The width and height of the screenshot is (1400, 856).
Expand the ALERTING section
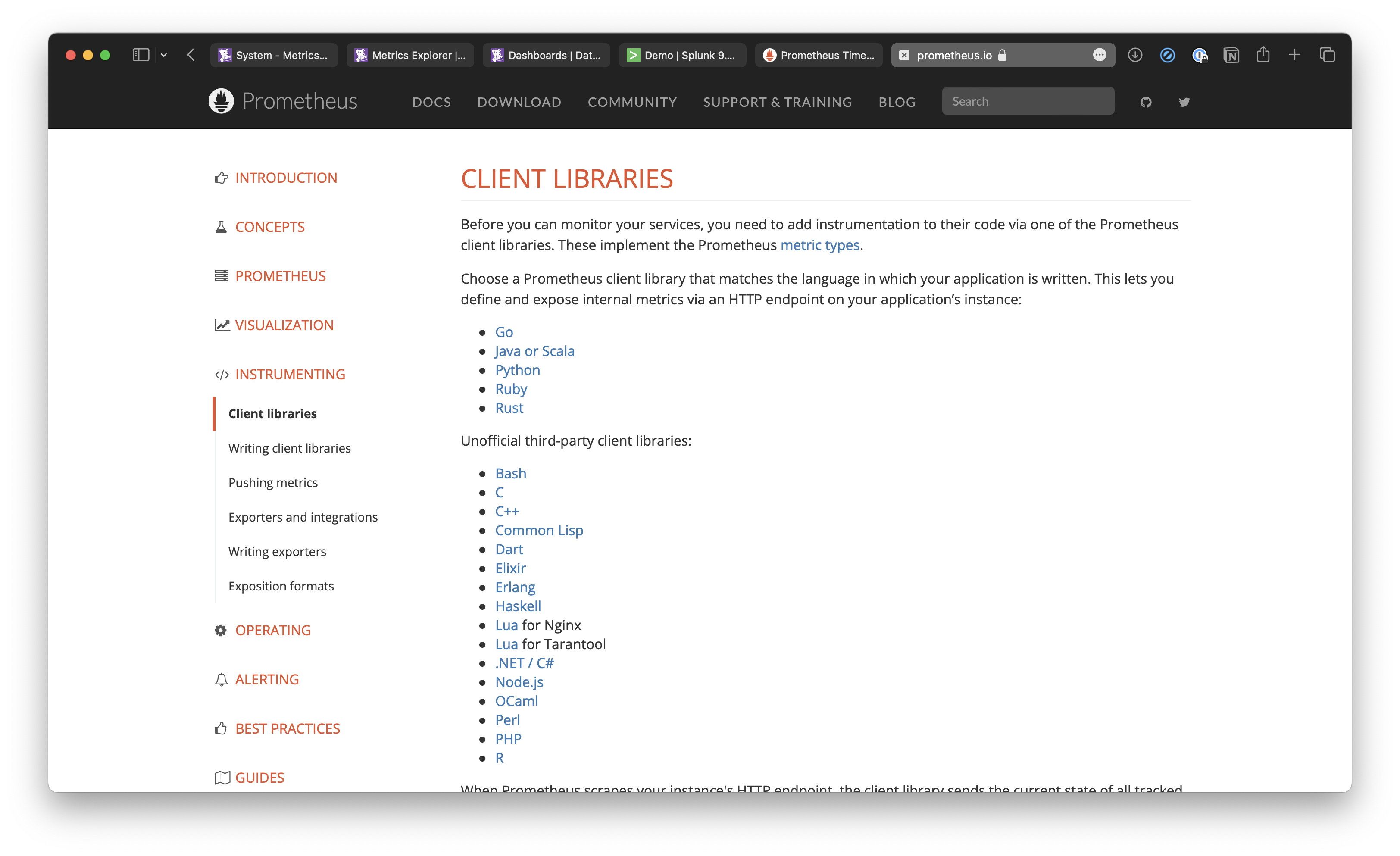[267, 679]
